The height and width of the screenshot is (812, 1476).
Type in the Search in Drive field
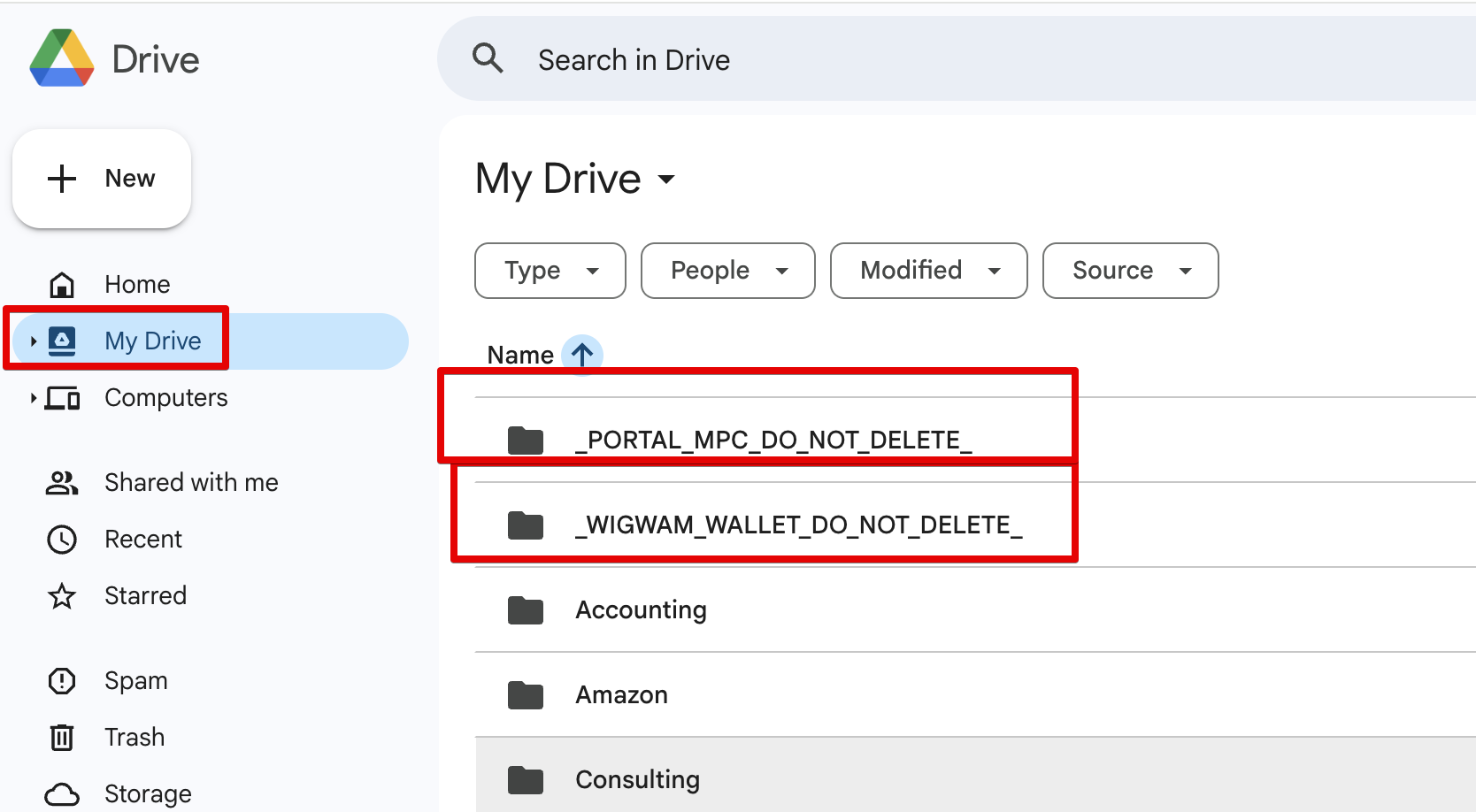(x=885, y=60)
